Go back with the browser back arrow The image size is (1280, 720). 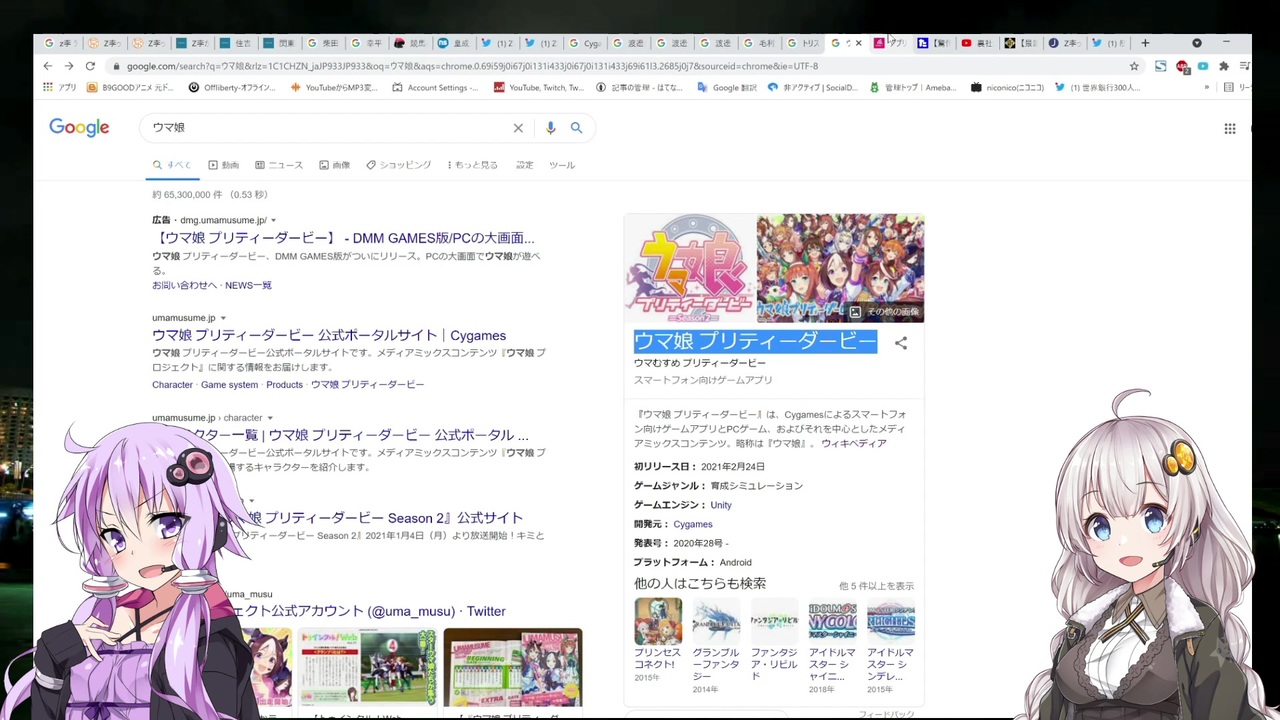(47, 66)
